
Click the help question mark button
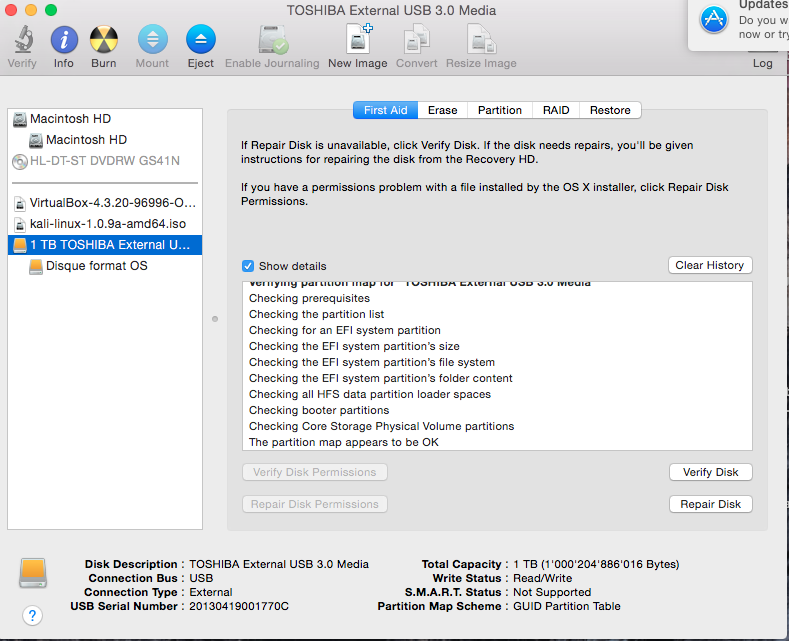(32, 615)
